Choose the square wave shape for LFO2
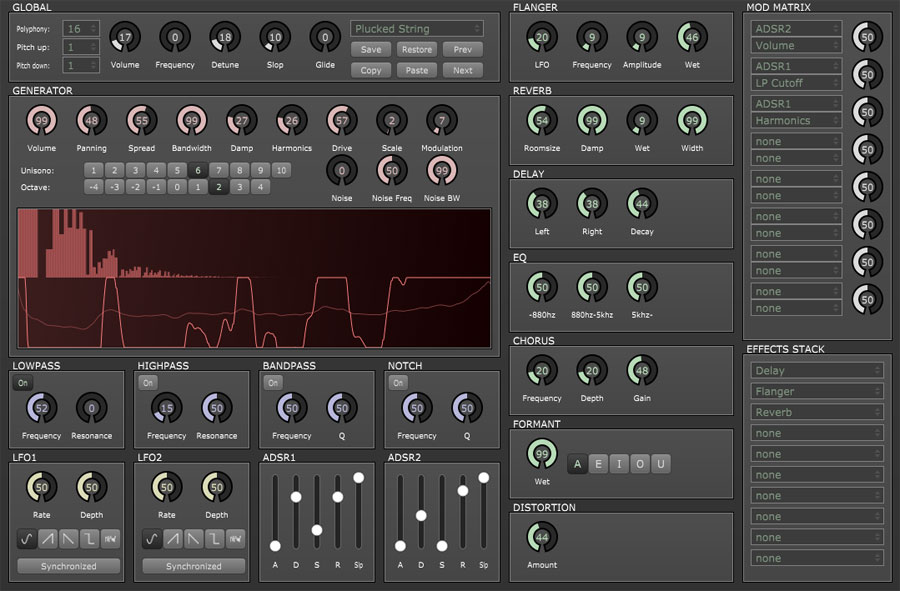The width and height of the screenshot is (900, 591). click(213, 537)
